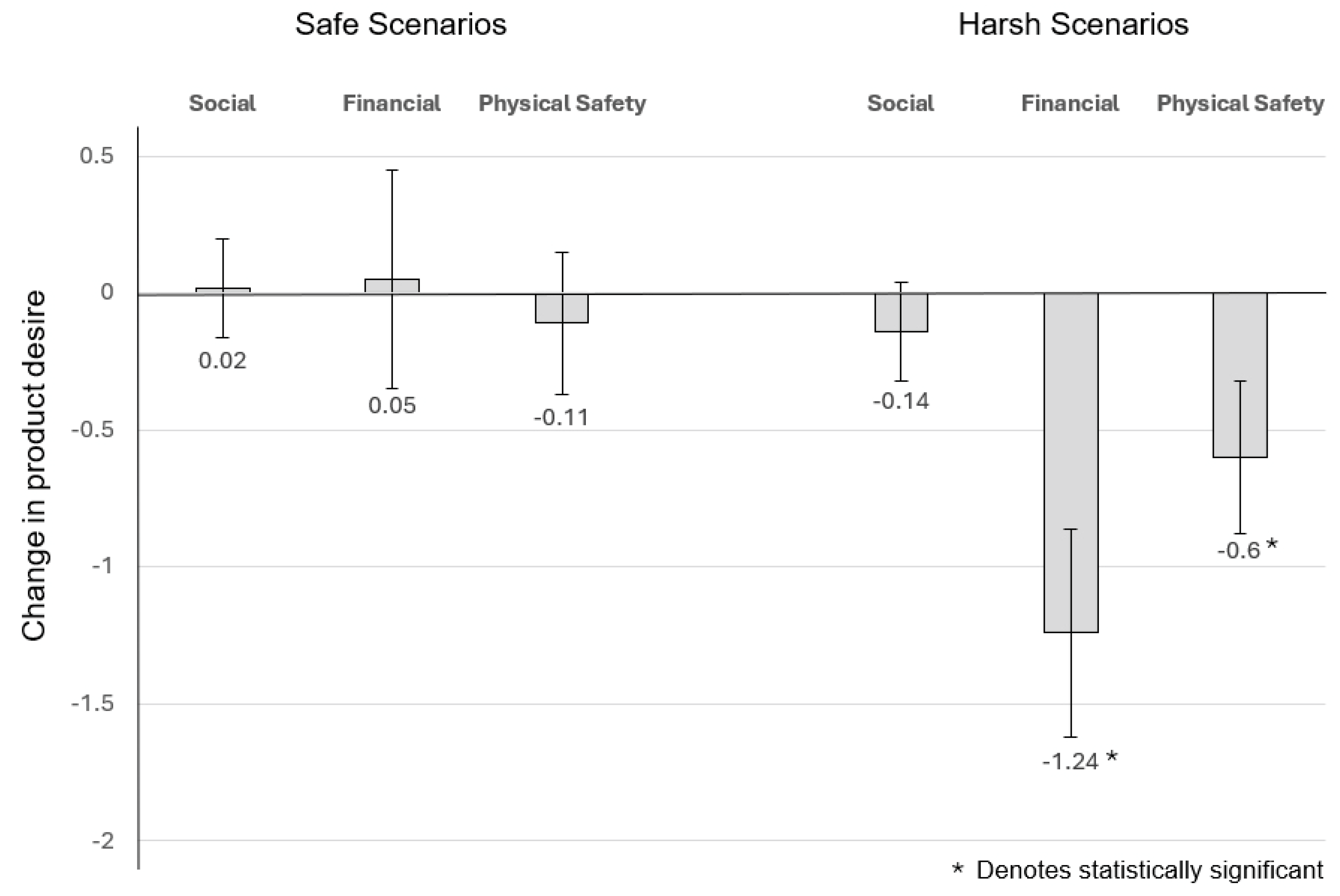Select the Financial label under Harsh Scenarios
The image size is (1340, 896).
[x=1070, y=104]
